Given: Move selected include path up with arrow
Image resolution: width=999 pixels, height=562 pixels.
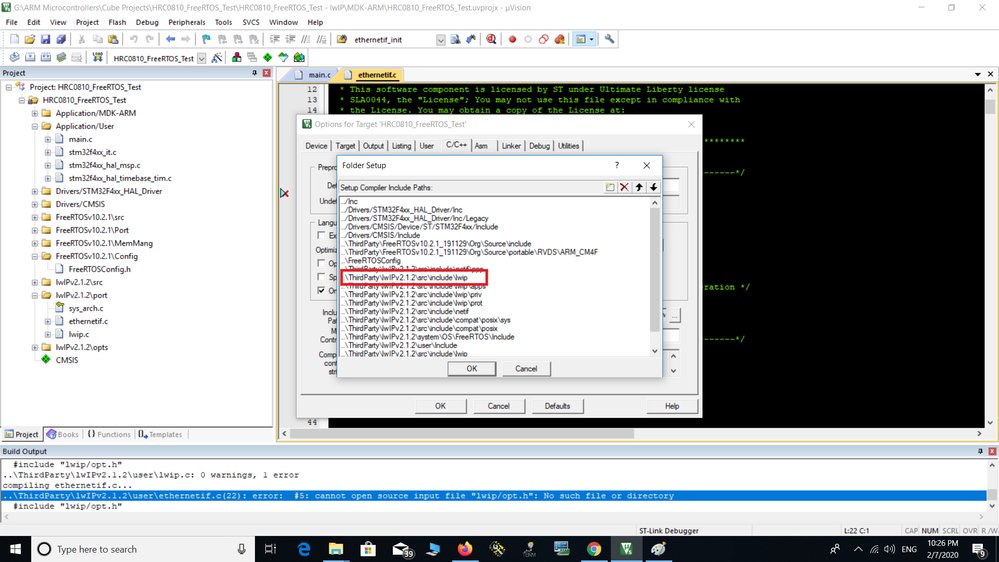Looking at the screenshot, I should 639,187.
